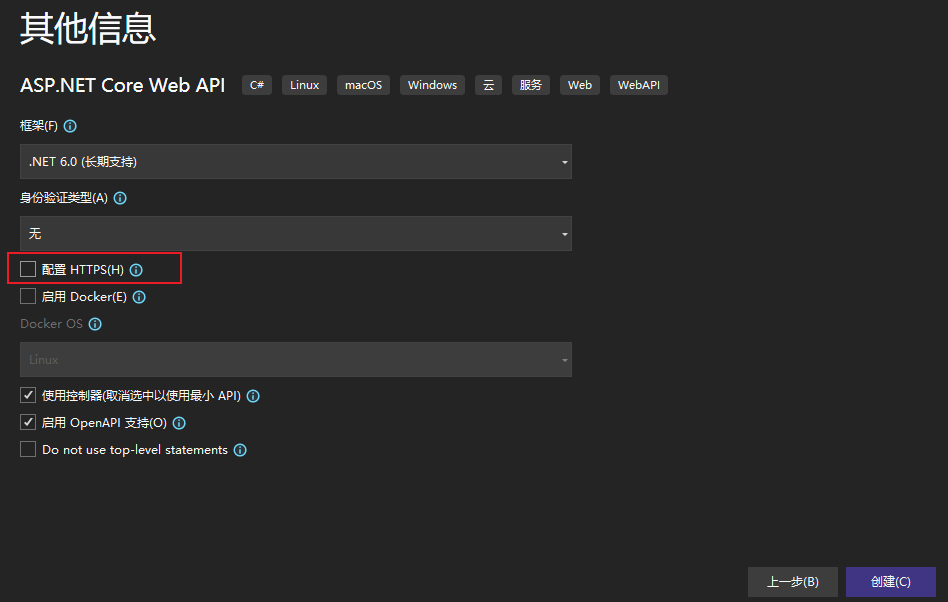Show info for 启用 OpenAPI 支持(O)
The width and height of the screenshot is (948, 602).
tap(179, 423)
